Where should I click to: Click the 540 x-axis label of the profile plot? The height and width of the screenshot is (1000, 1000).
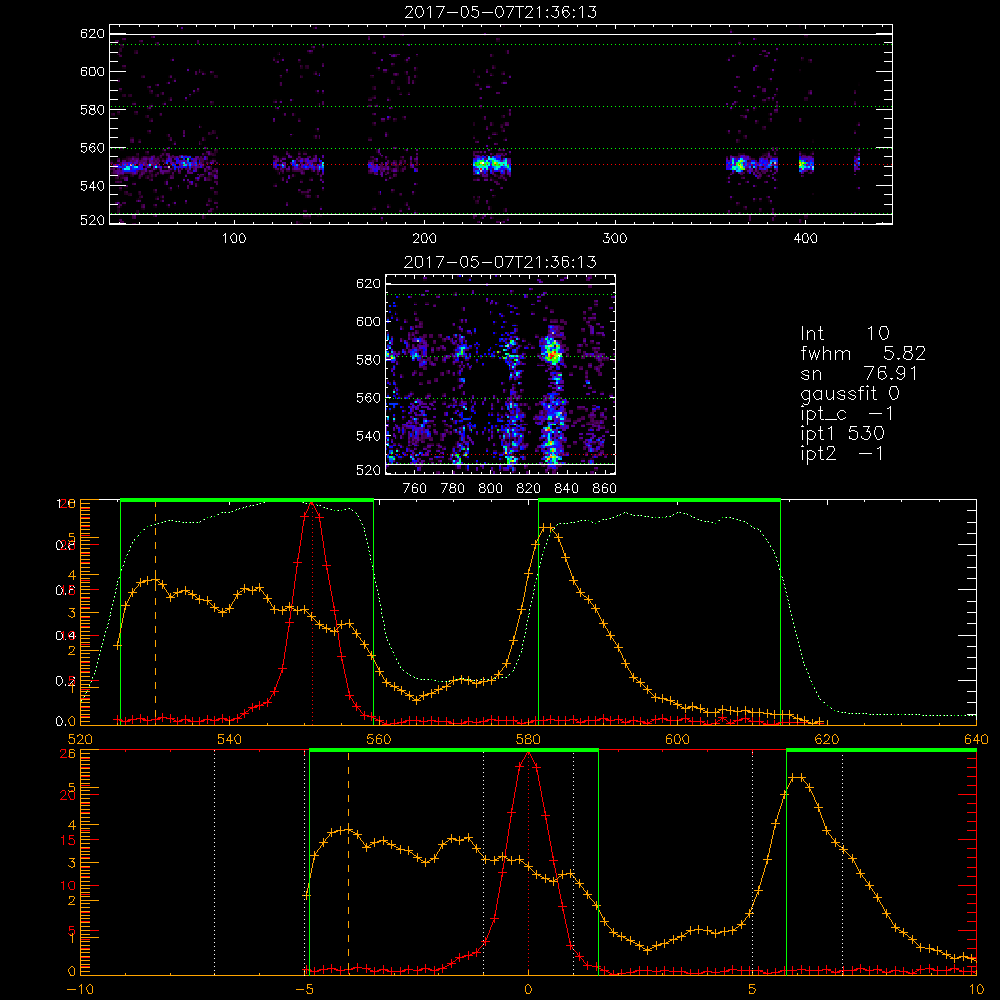230,739
